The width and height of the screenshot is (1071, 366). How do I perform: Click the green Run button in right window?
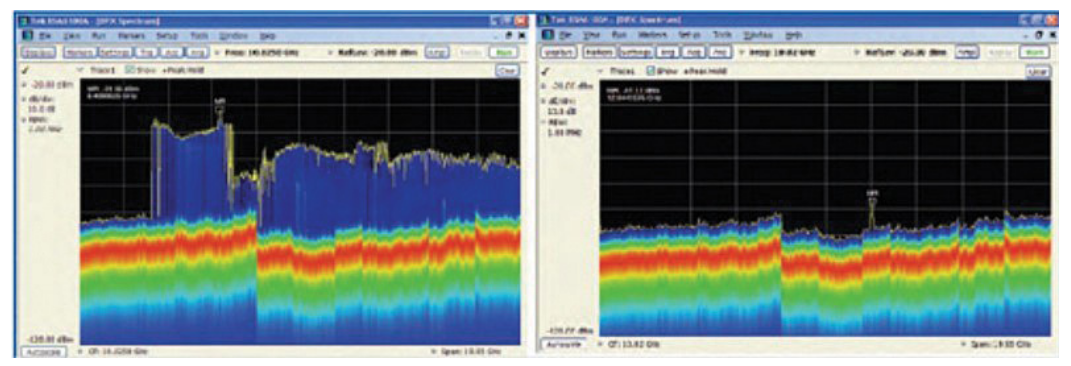(1034, 52)
